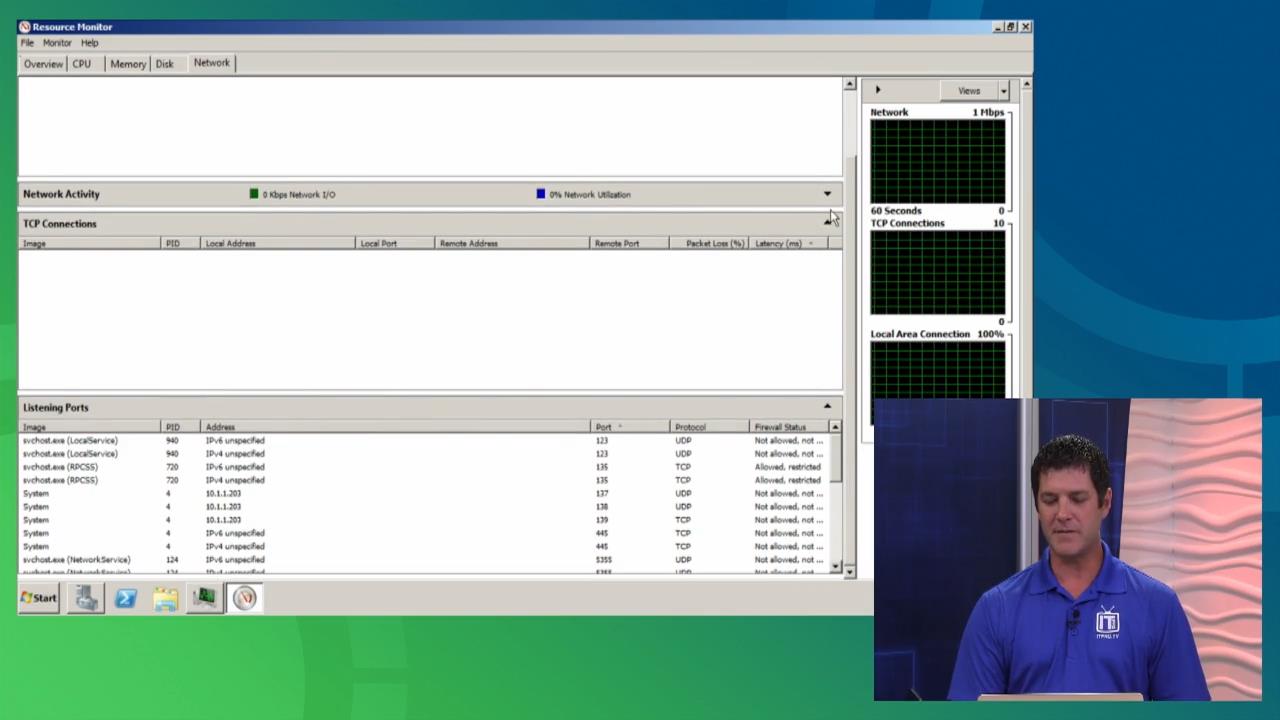Click the Resource Monitor title bar icon
1280x720 pixels.
(x=25, y=27)
